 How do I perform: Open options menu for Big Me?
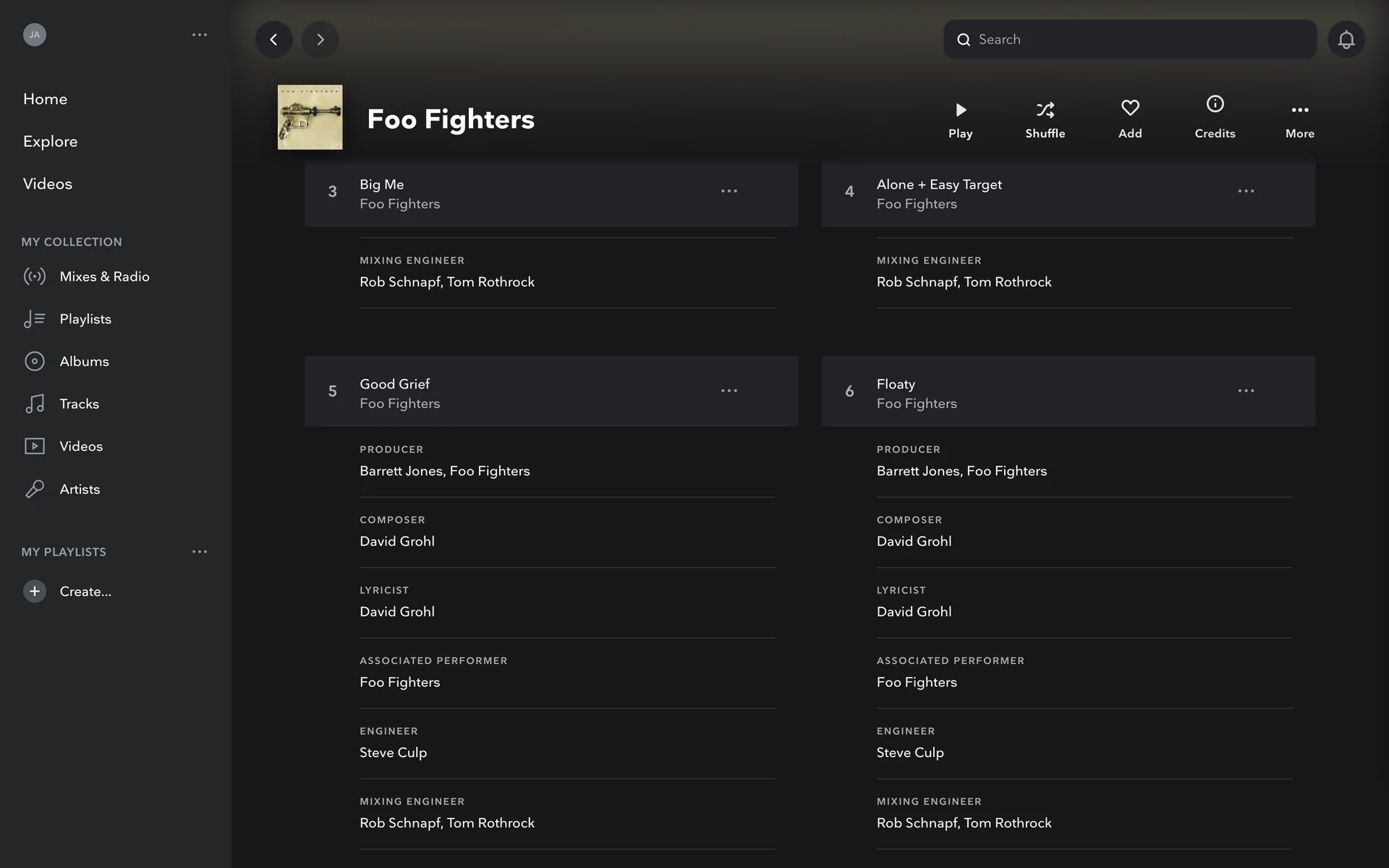(x=729, y=191)
